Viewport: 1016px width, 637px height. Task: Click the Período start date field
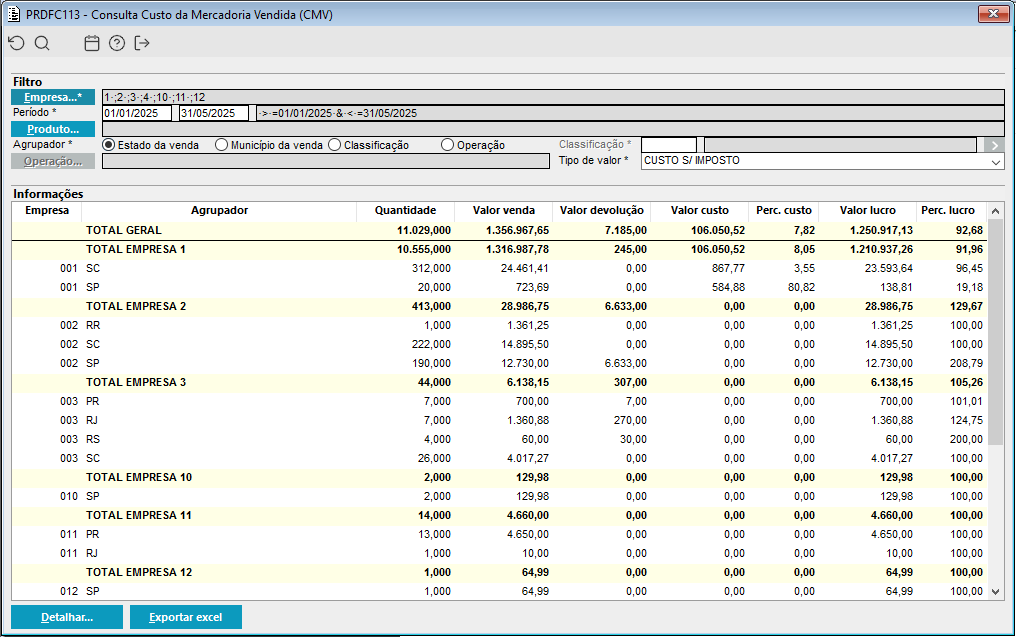click(x=137, y=113)
